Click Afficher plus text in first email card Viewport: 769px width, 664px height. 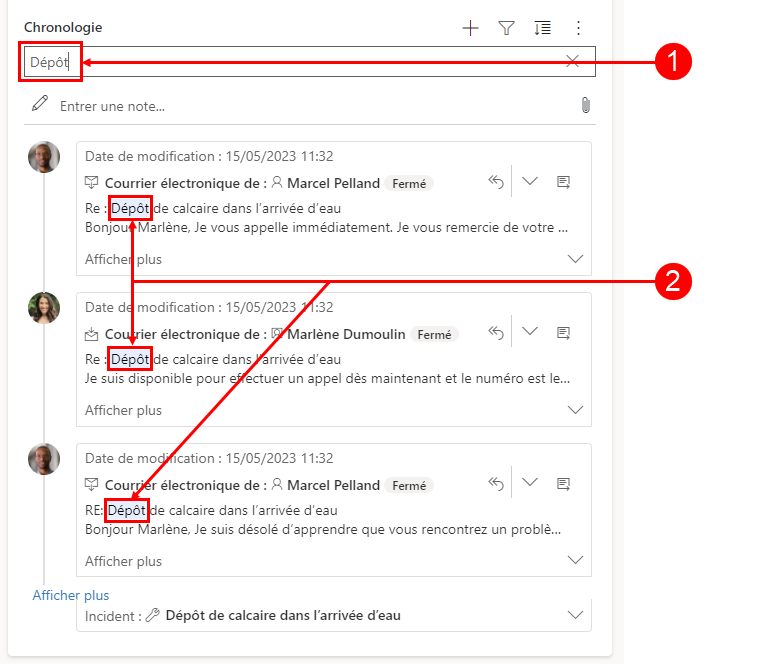pos(123,259)
